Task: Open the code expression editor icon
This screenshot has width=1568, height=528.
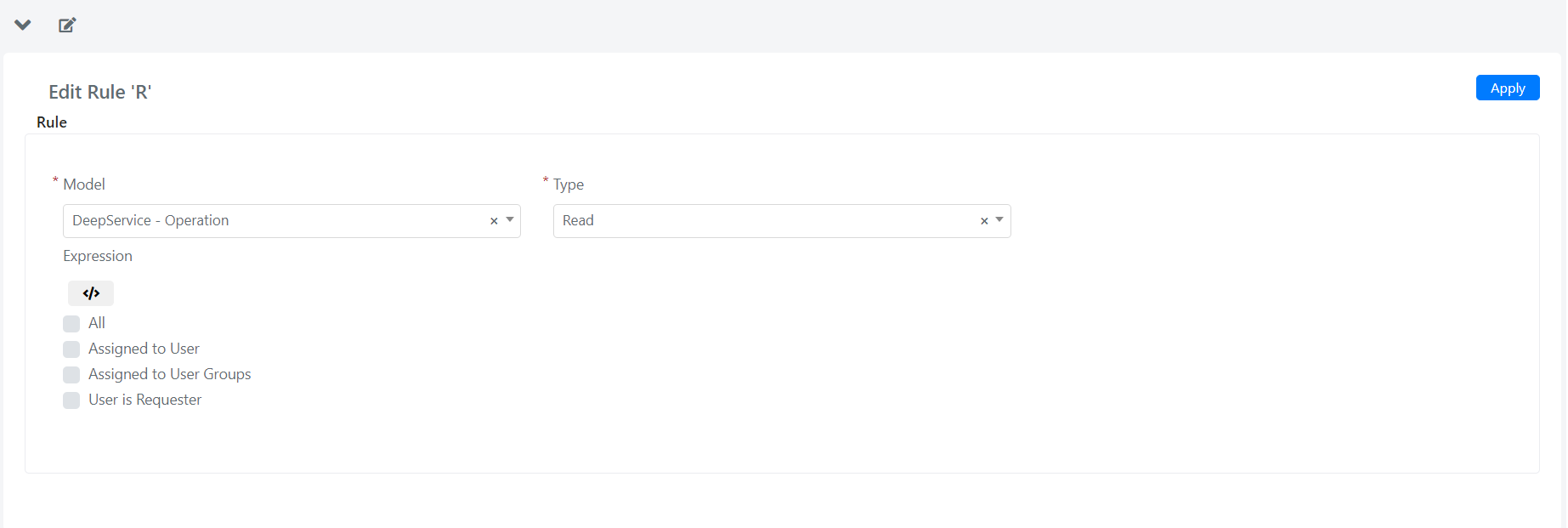Action: (91, 293)
